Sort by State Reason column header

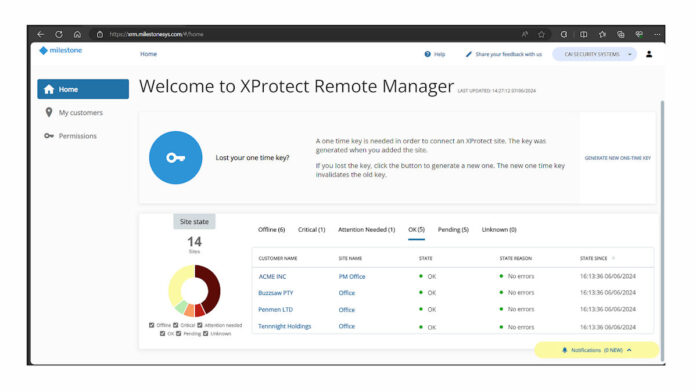click(515, 258)
